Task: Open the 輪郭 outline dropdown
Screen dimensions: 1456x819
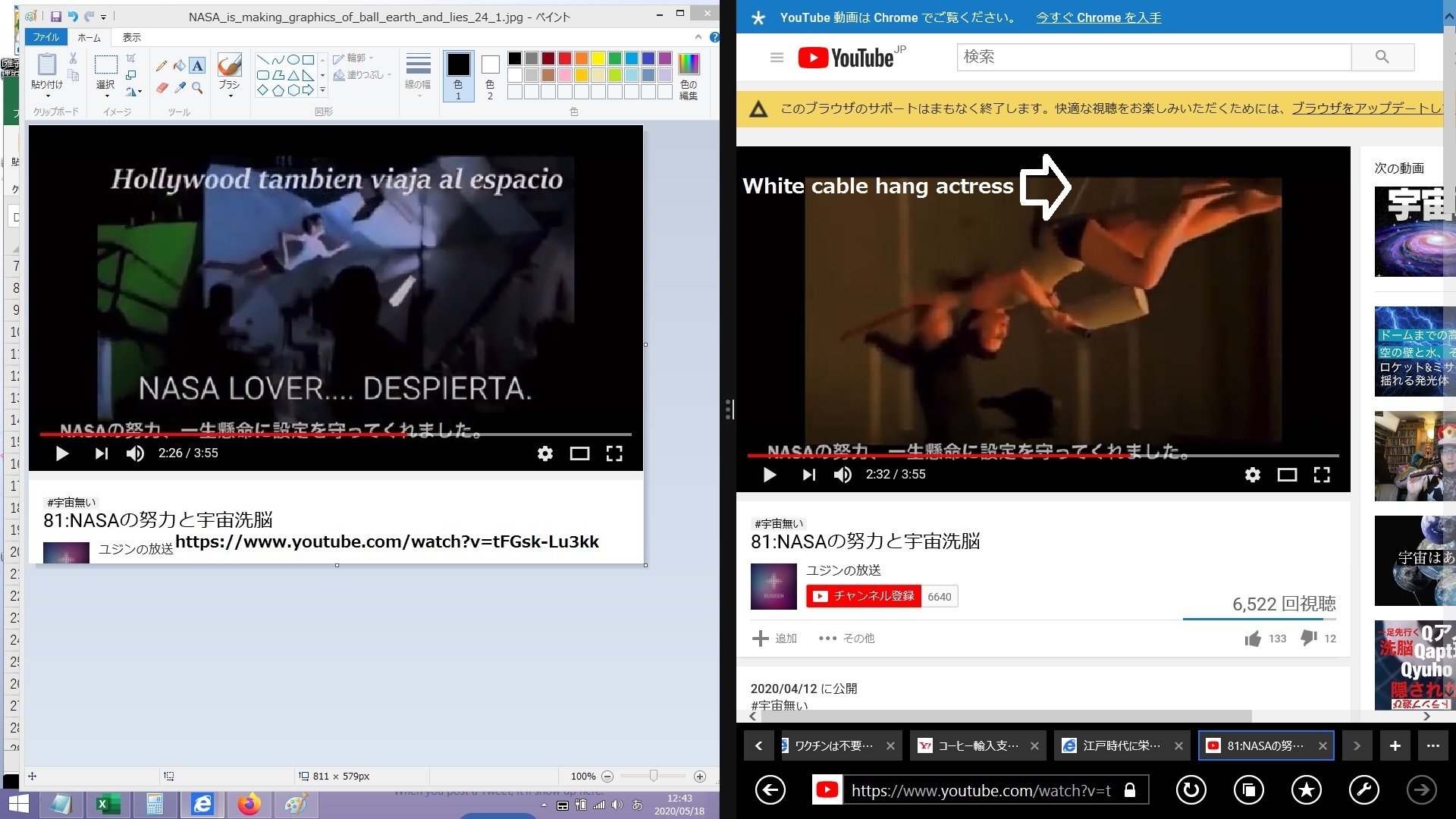Action: click(353, 58)
